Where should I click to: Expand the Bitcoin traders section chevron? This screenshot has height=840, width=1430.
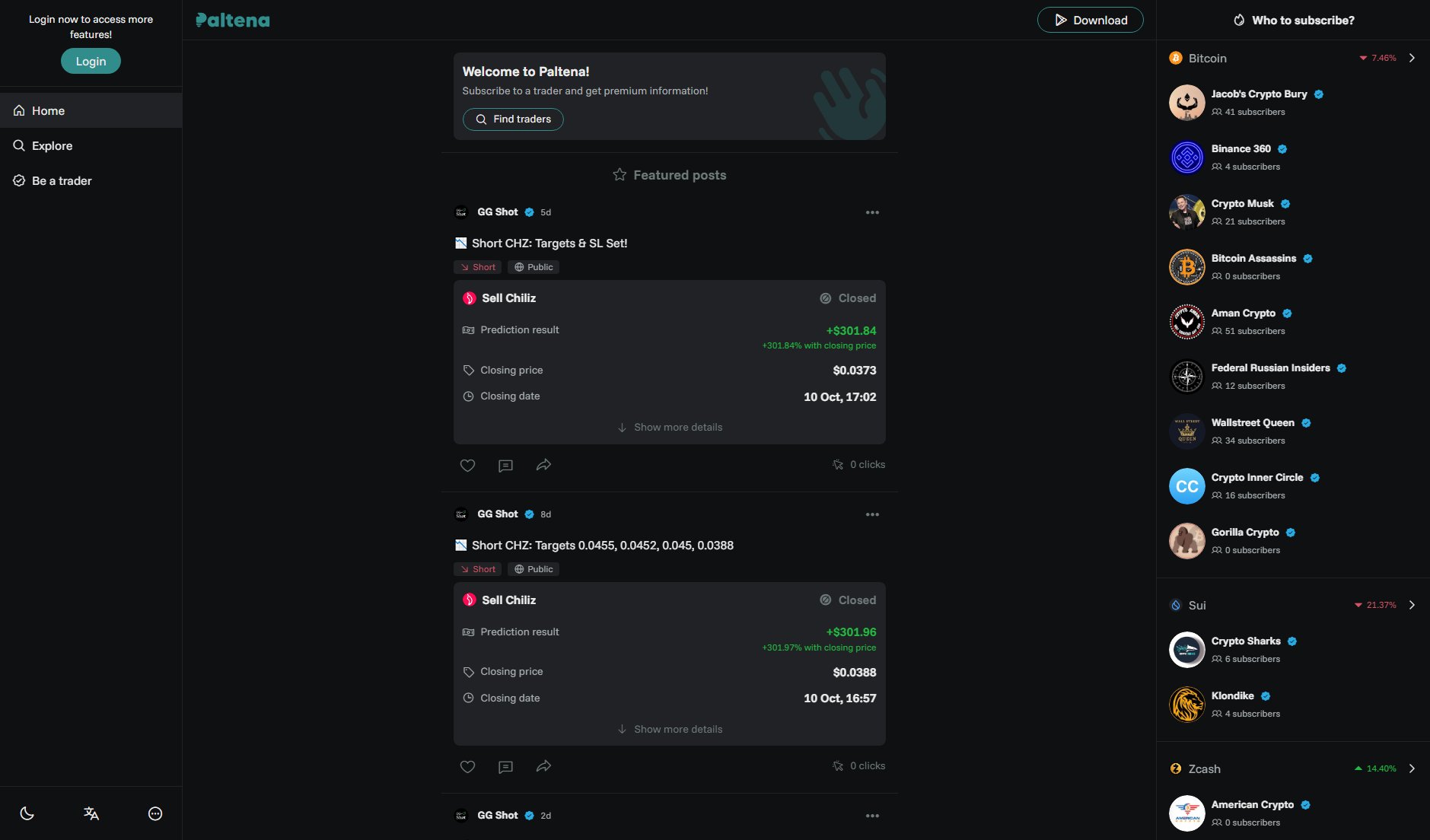[x=1412, y=58]
